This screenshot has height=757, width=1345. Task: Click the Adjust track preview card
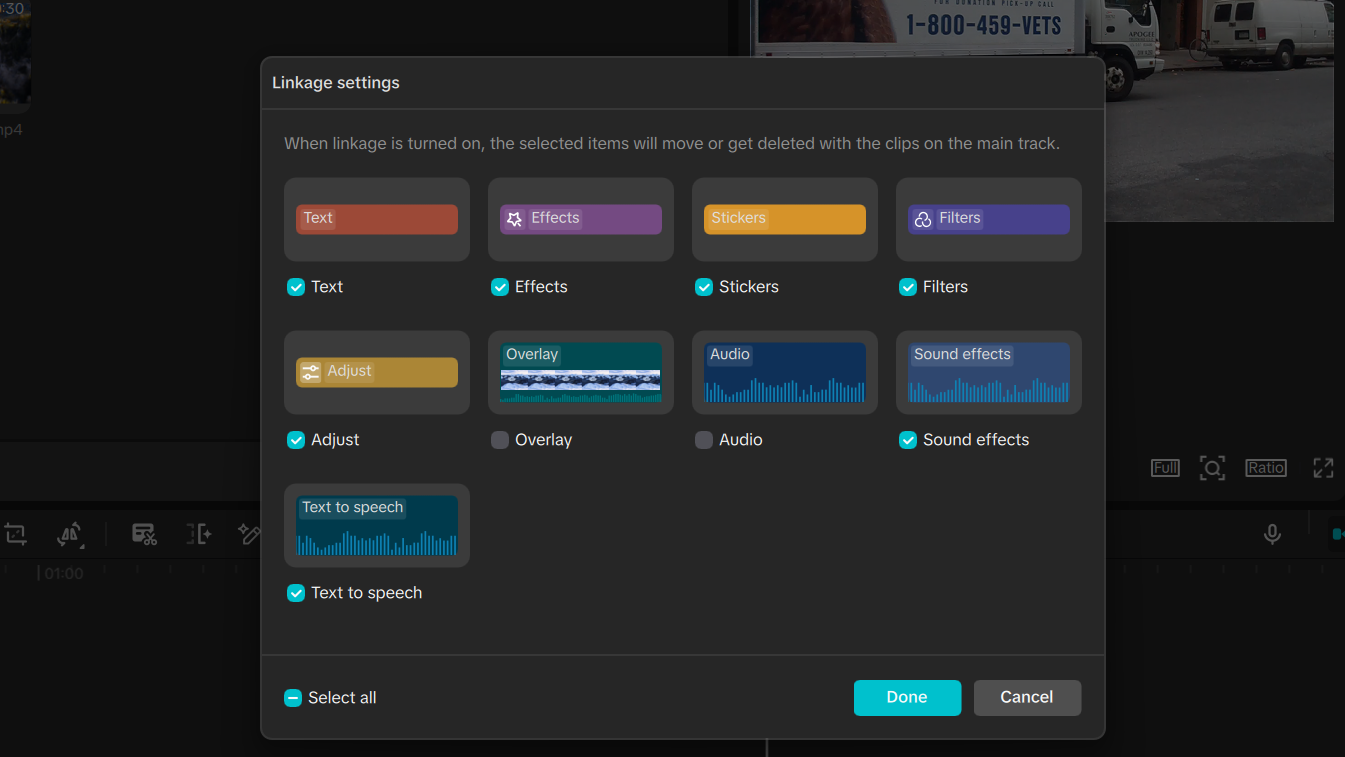click(377, 373)
